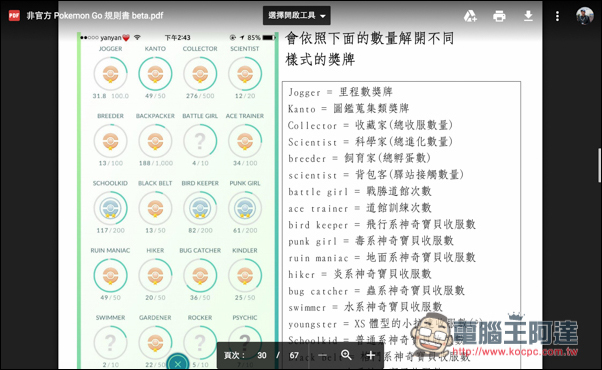Click the ROCKER question mark medal
This screenshot has height=370, width=602.
[x=200, y=342]
